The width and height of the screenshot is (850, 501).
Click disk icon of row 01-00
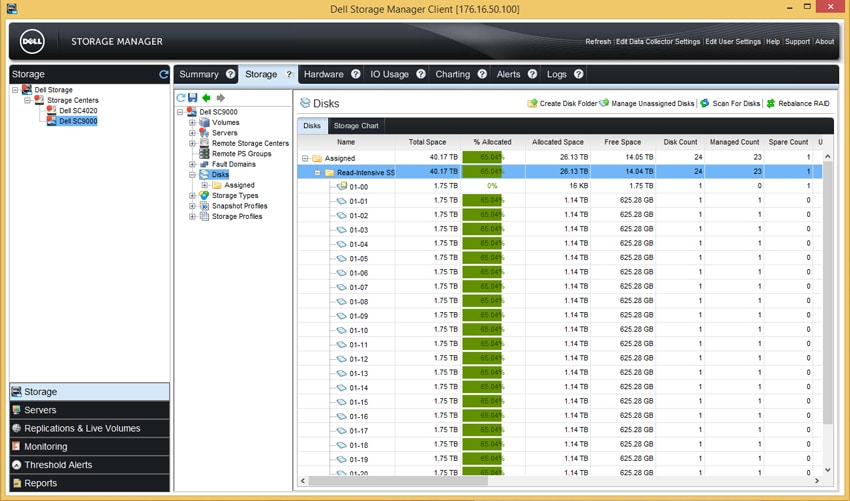pos(342,187)
